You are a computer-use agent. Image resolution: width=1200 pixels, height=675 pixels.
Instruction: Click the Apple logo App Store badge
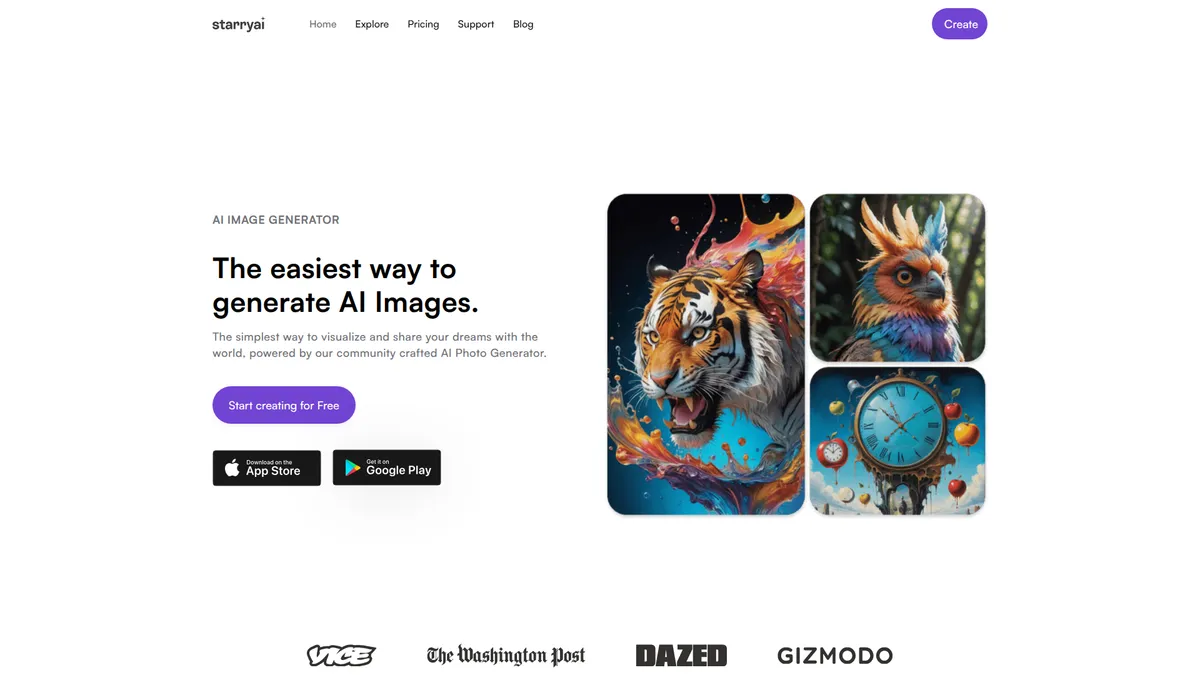tap(267, 468)
